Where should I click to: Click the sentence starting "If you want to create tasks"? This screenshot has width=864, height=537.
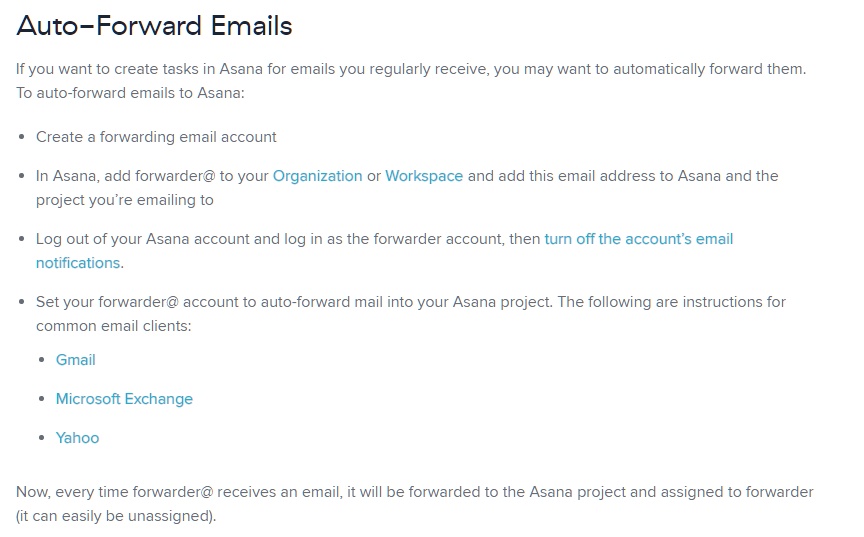click(411, 69)
